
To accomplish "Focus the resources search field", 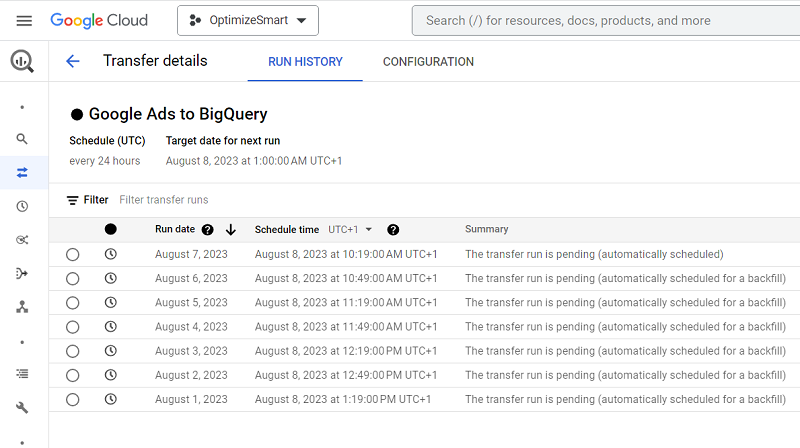I will coord(606,20).
